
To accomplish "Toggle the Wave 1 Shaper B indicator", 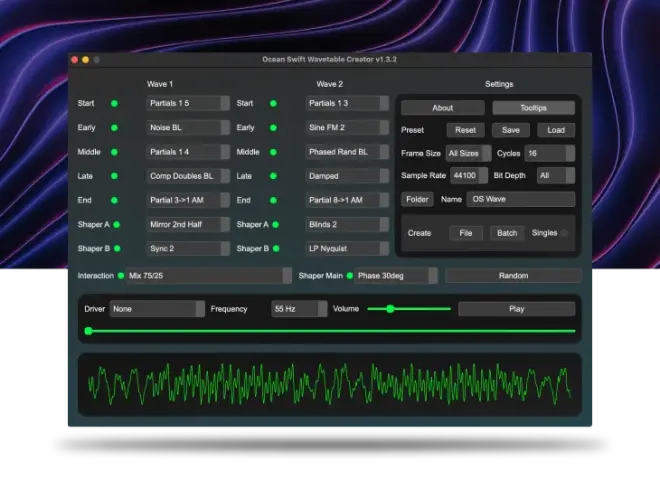I will [117, 249].
